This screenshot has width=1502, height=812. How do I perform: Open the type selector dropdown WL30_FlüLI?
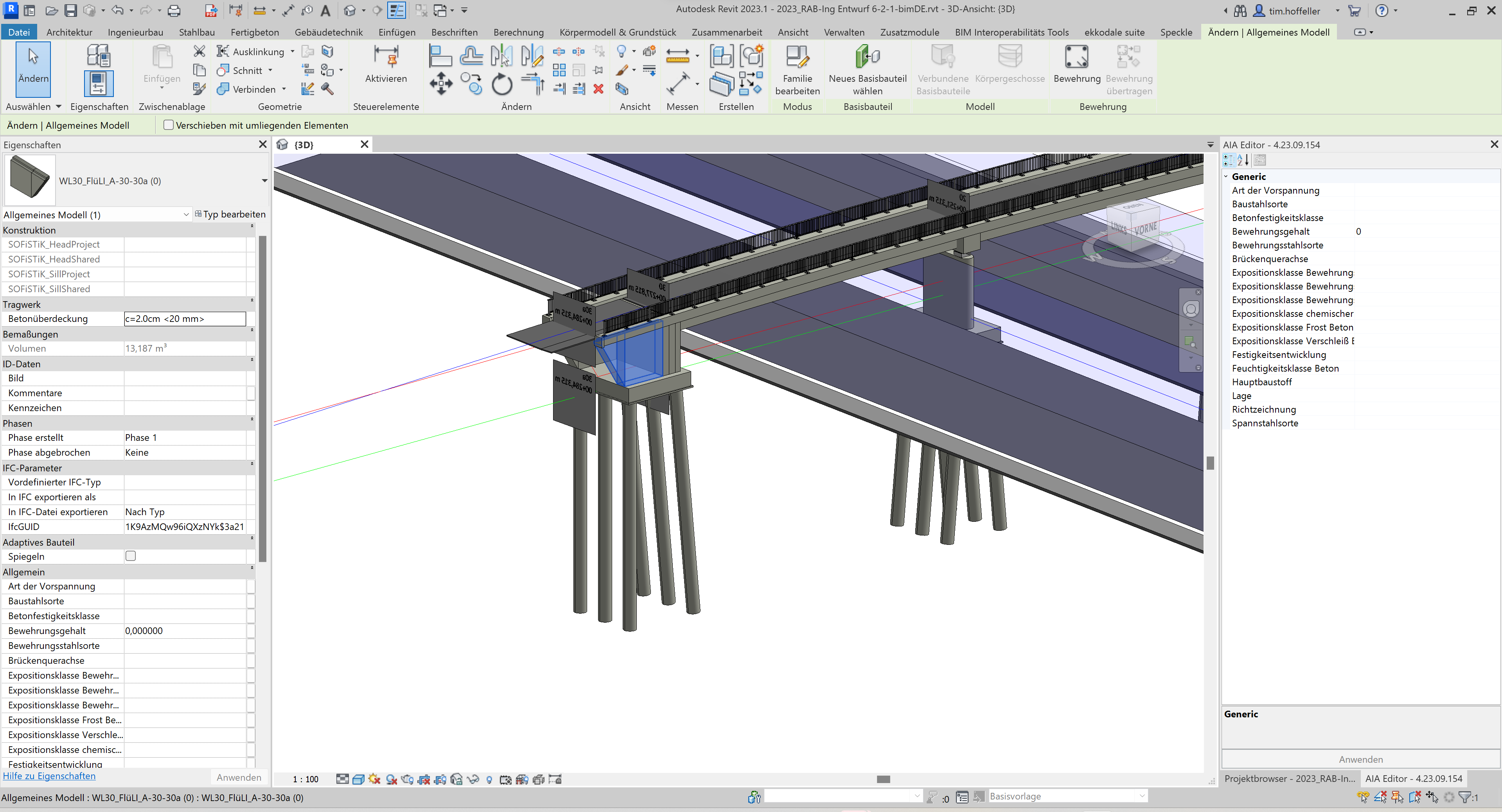(x=264, y=181)
